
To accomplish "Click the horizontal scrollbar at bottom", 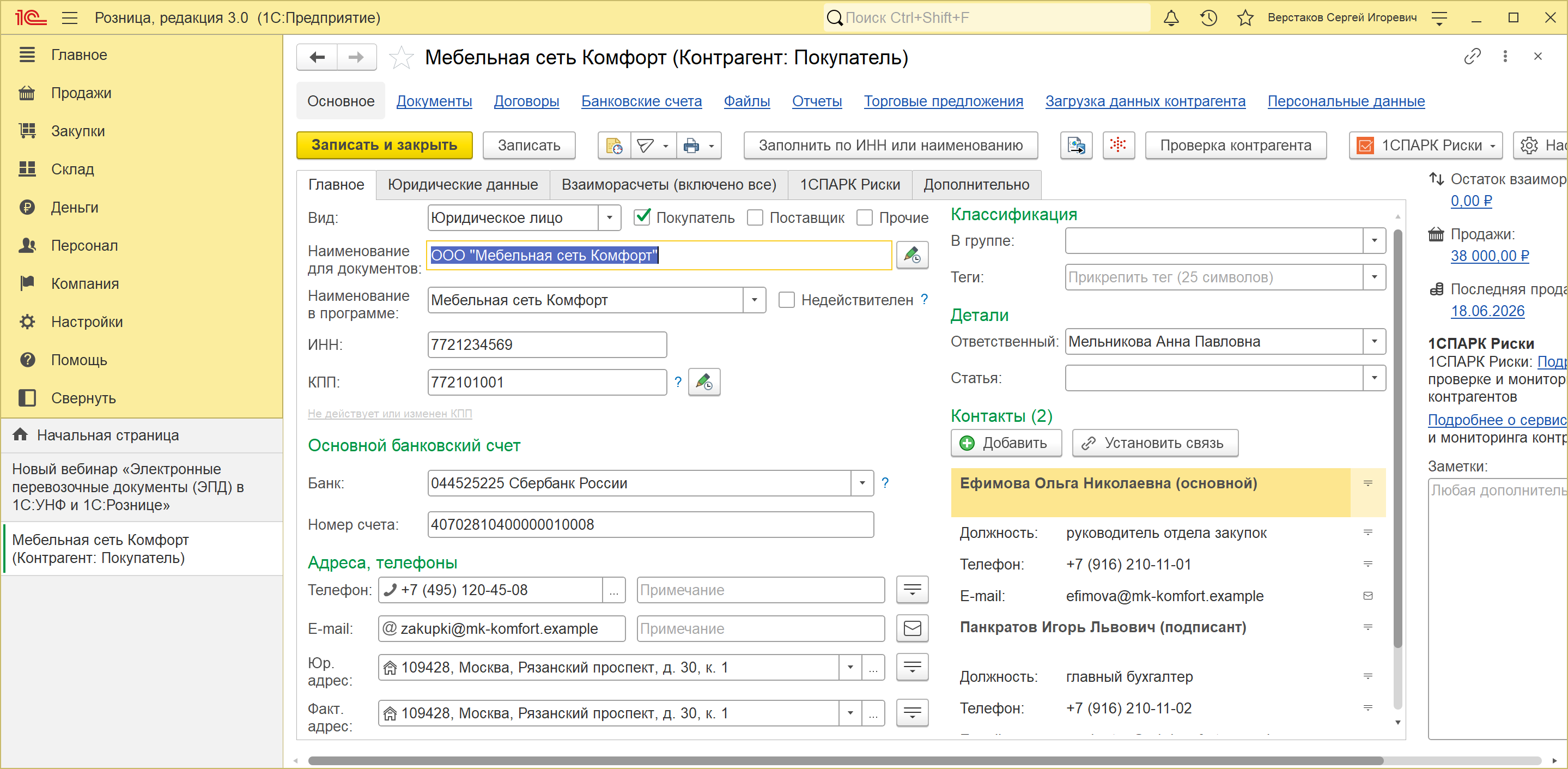I will point(846,761).
